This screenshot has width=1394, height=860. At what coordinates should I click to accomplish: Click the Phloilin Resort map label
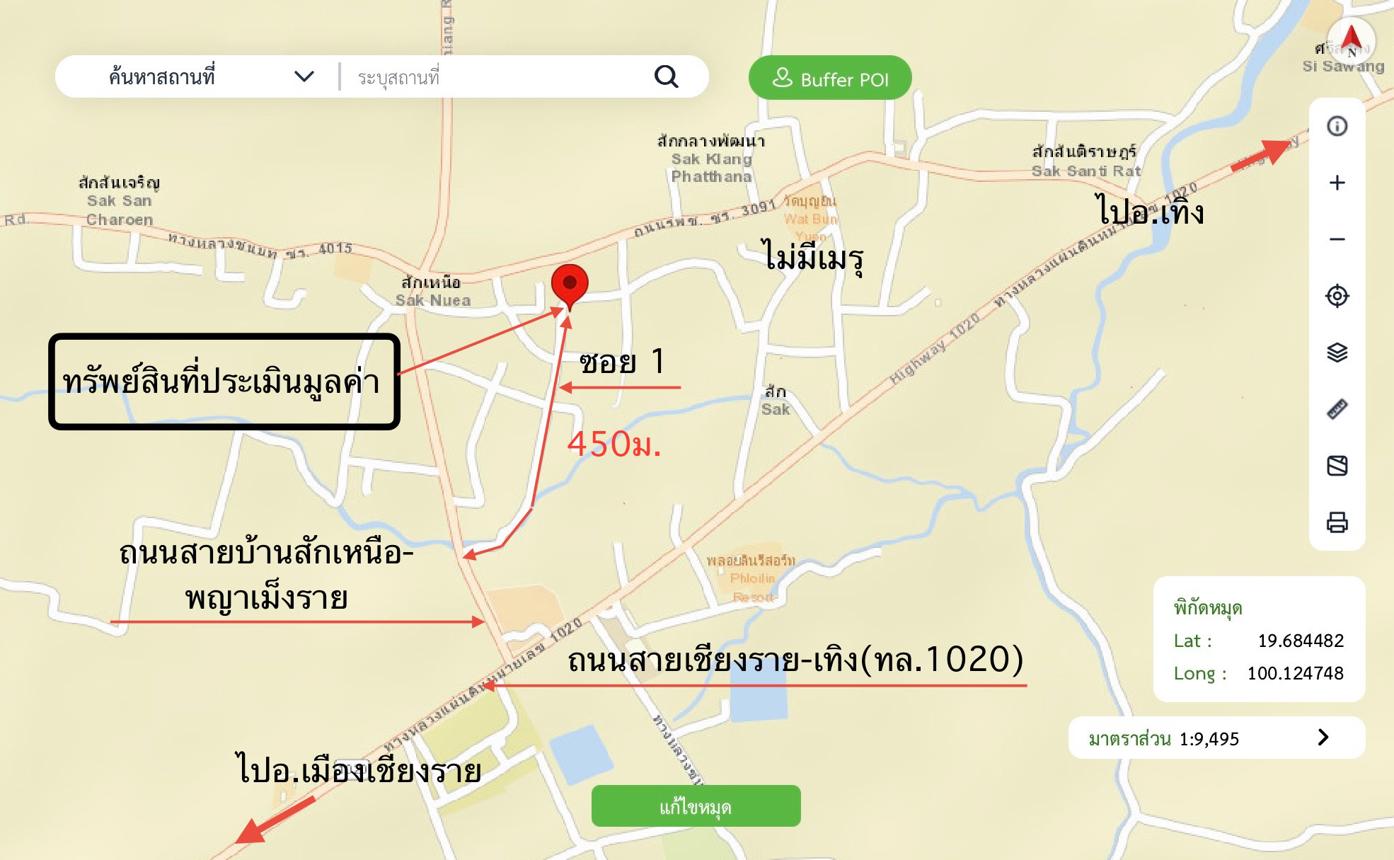[752, 578]
